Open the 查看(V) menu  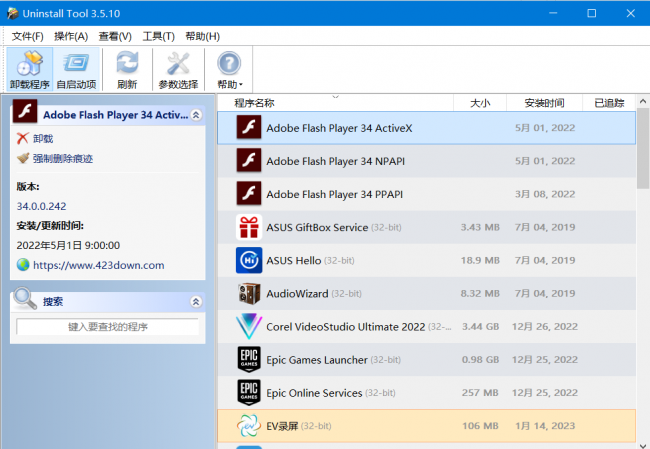115,36
